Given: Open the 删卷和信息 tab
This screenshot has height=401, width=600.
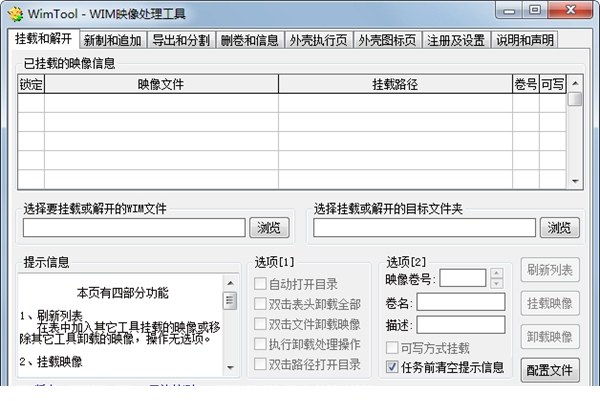Looking at the screenshot, I should coord(250,40).
